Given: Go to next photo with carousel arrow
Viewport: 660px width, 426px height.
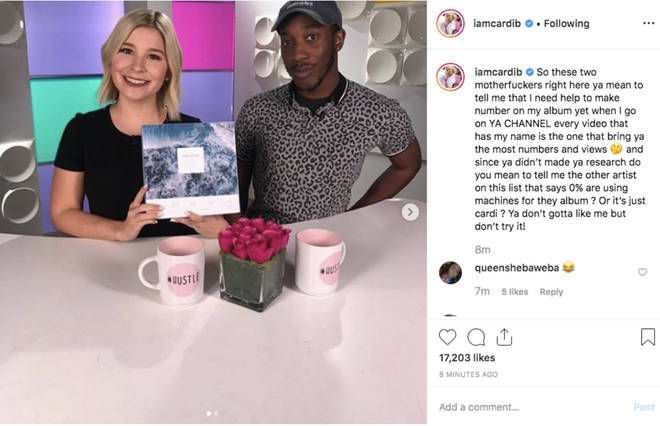Looking at the screenshot, I should [x=410, y=212].
